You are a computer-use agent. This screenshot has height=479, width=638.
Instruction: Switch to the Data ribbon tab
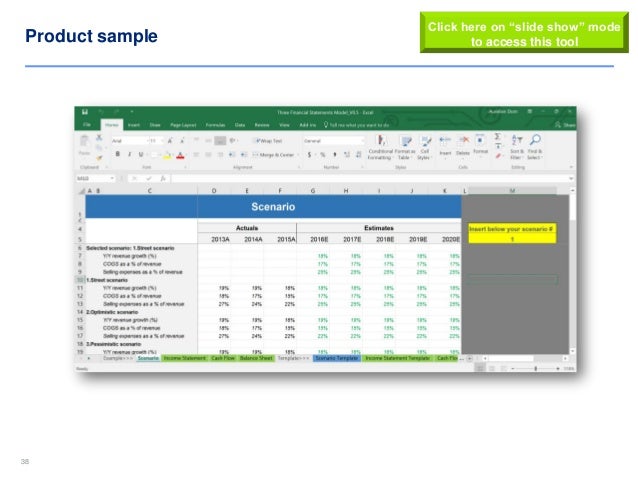click(240, 125)
